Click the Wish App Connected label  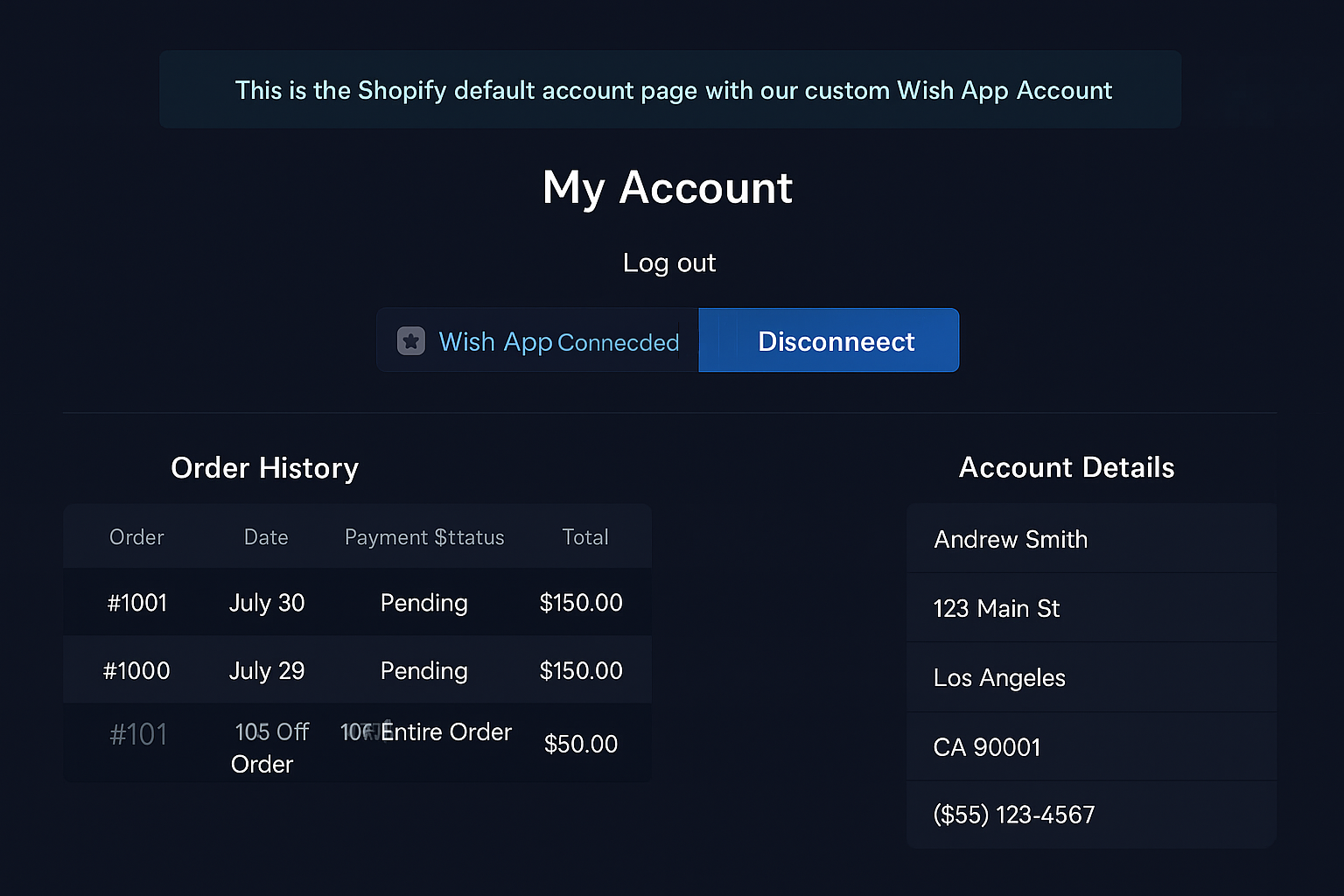[x=558, y=341]
